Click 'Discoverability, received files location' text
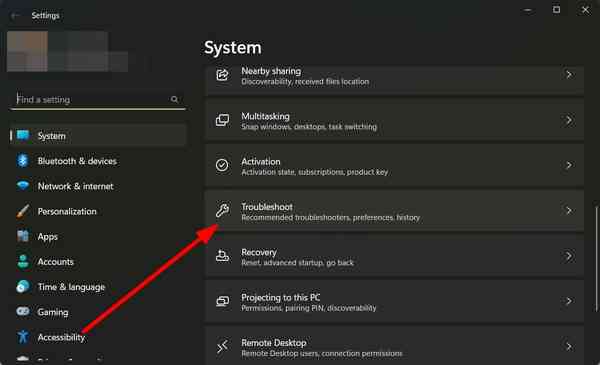 coord(305,82)
